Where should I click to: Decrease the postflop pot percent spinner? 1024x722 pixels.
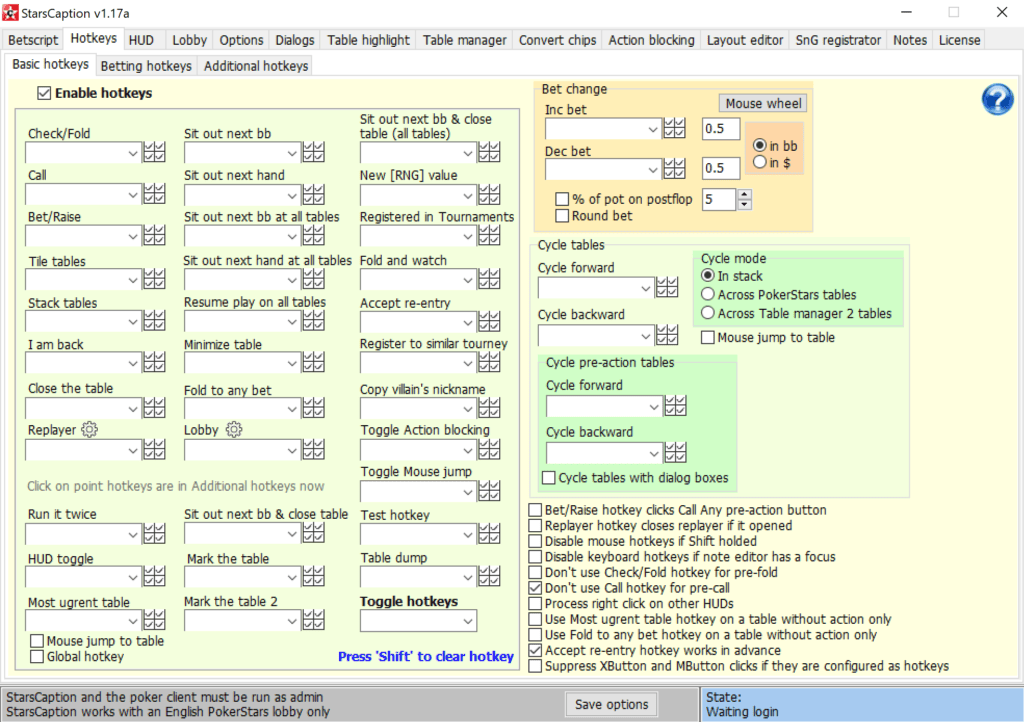pyautogui.click(x=744, y=204)
